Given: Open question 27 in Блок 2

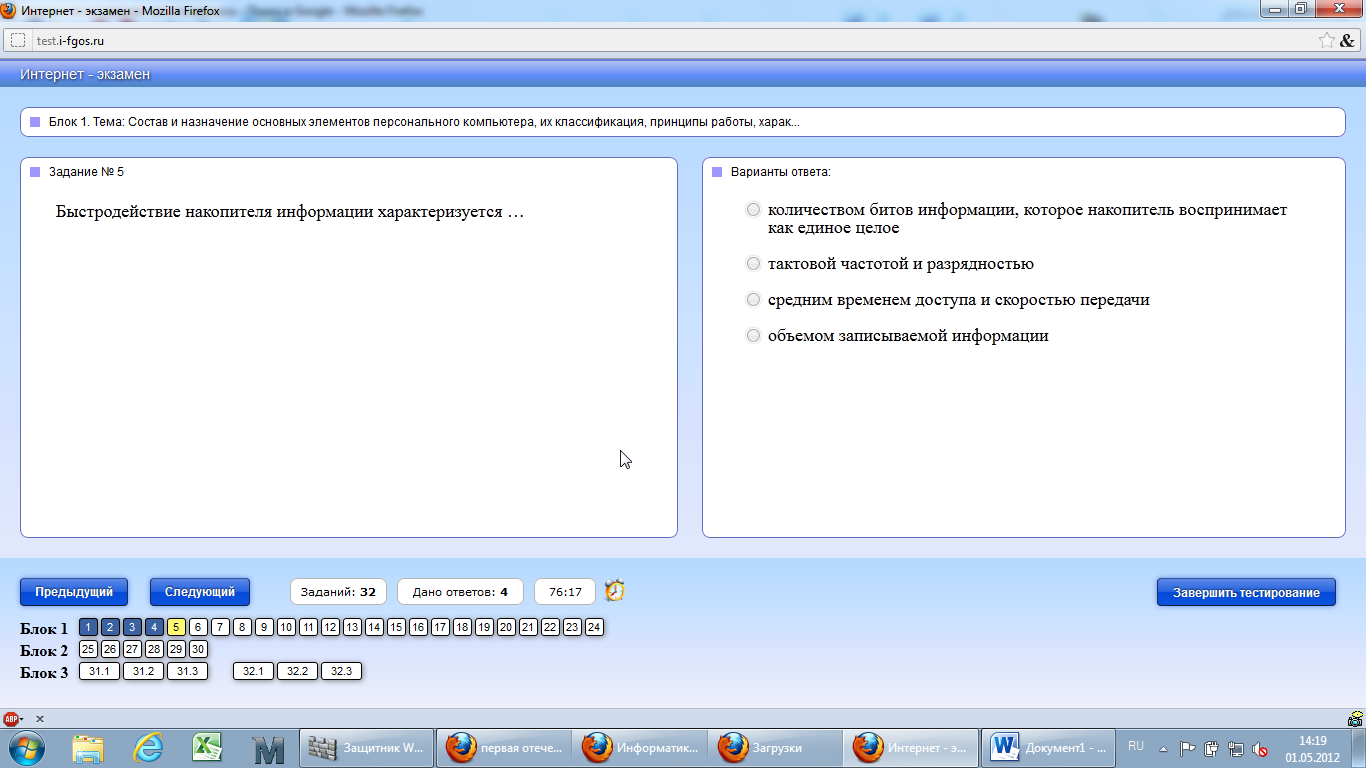Looking at the screenshot, I should 132,649.
